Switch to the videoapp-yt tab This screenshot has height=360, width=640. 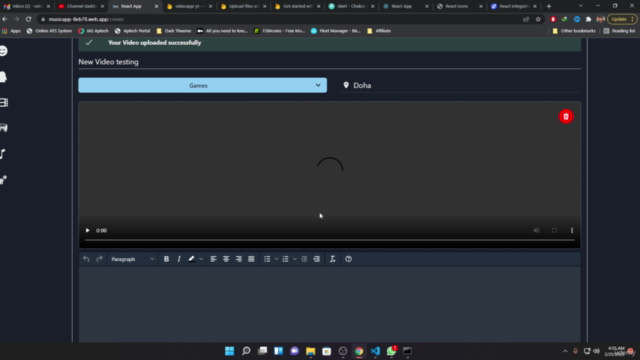click(x=189, y=6)
